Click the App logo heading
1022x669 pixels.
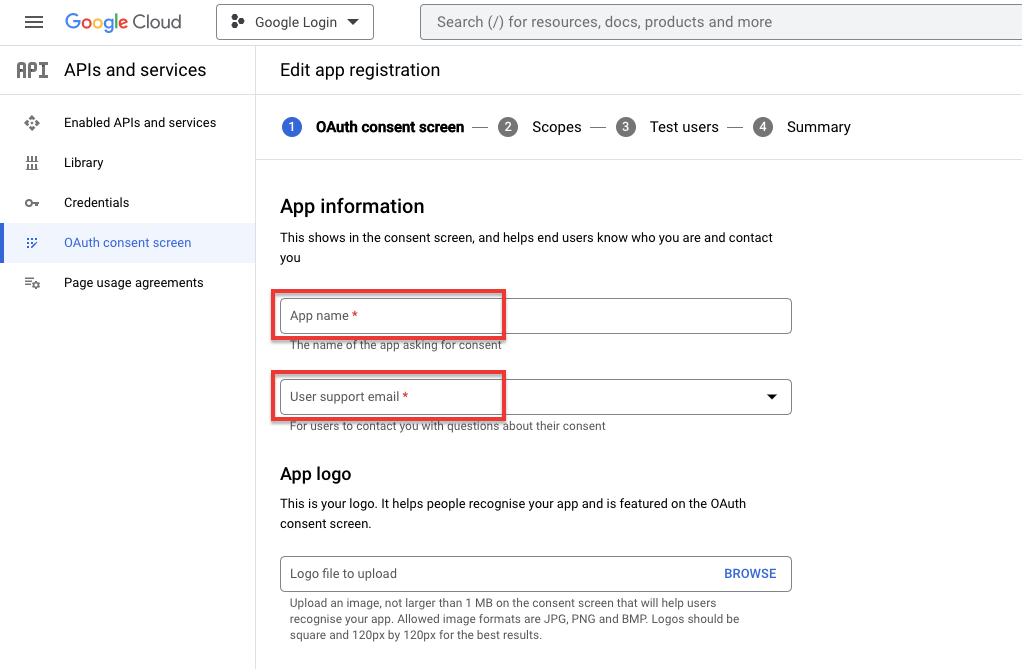(315, 474)
